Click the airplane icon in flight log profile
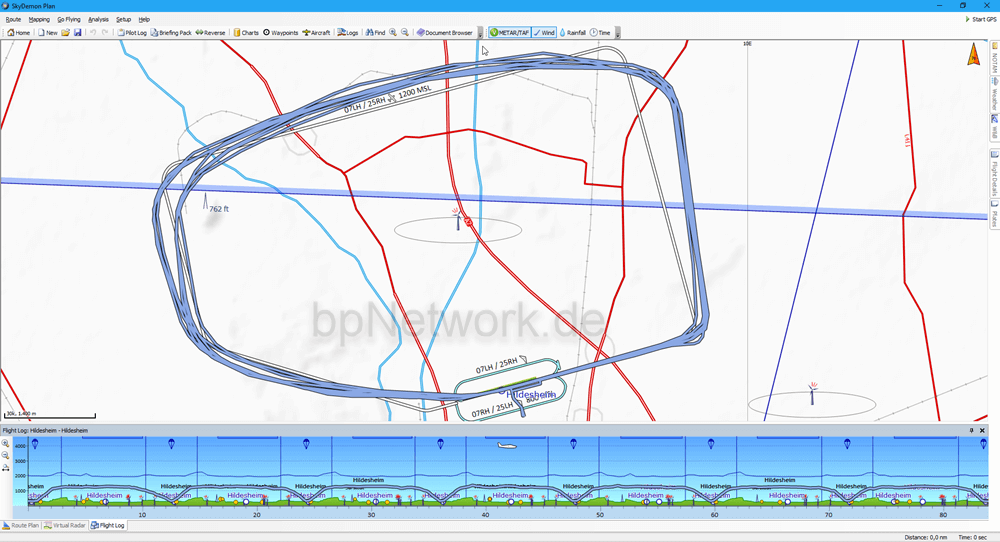The image size is (1000, 542). click(507, 445)
